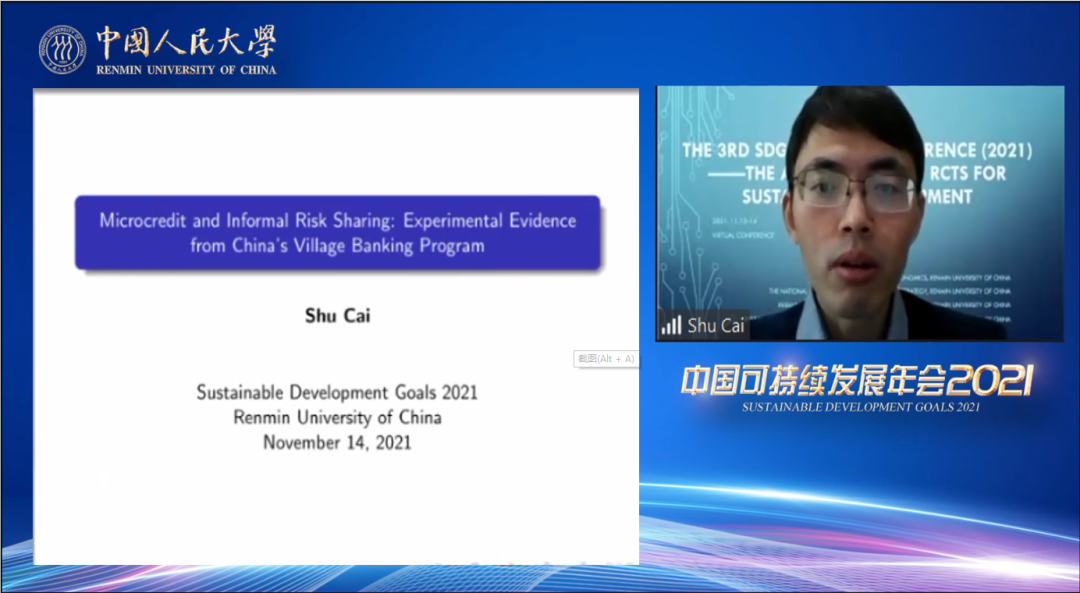Click the signal strength bars icon
1080x593 pixels.
click(x=671, y=326)
